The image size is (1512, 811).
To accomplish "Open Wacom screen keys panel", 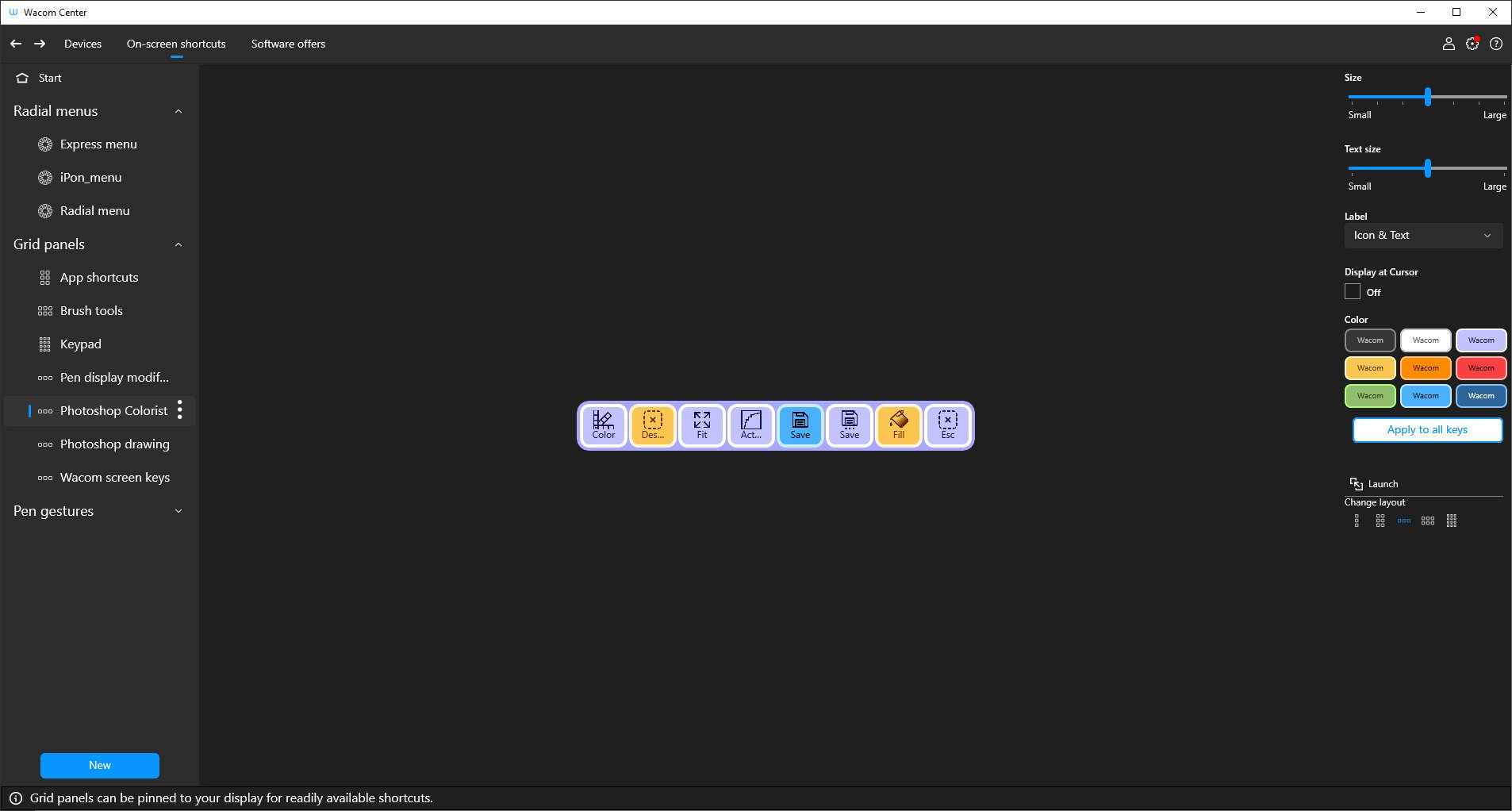I will (99, 478).
